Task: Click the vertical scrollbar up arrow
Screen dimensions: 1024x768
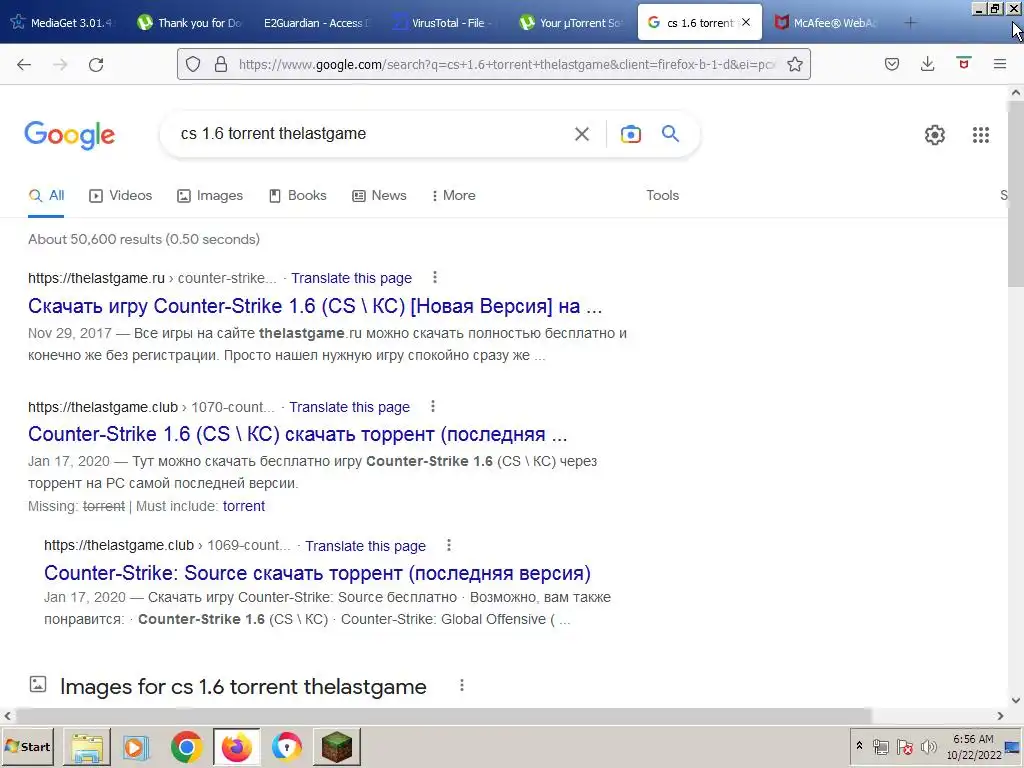Action: 1016,93
